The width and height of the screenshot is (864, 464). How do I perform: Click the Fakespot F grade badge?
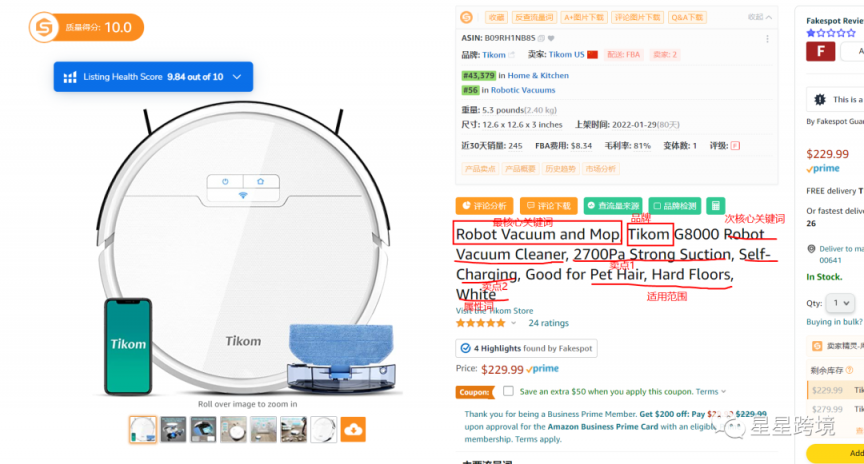click(820, 51)
